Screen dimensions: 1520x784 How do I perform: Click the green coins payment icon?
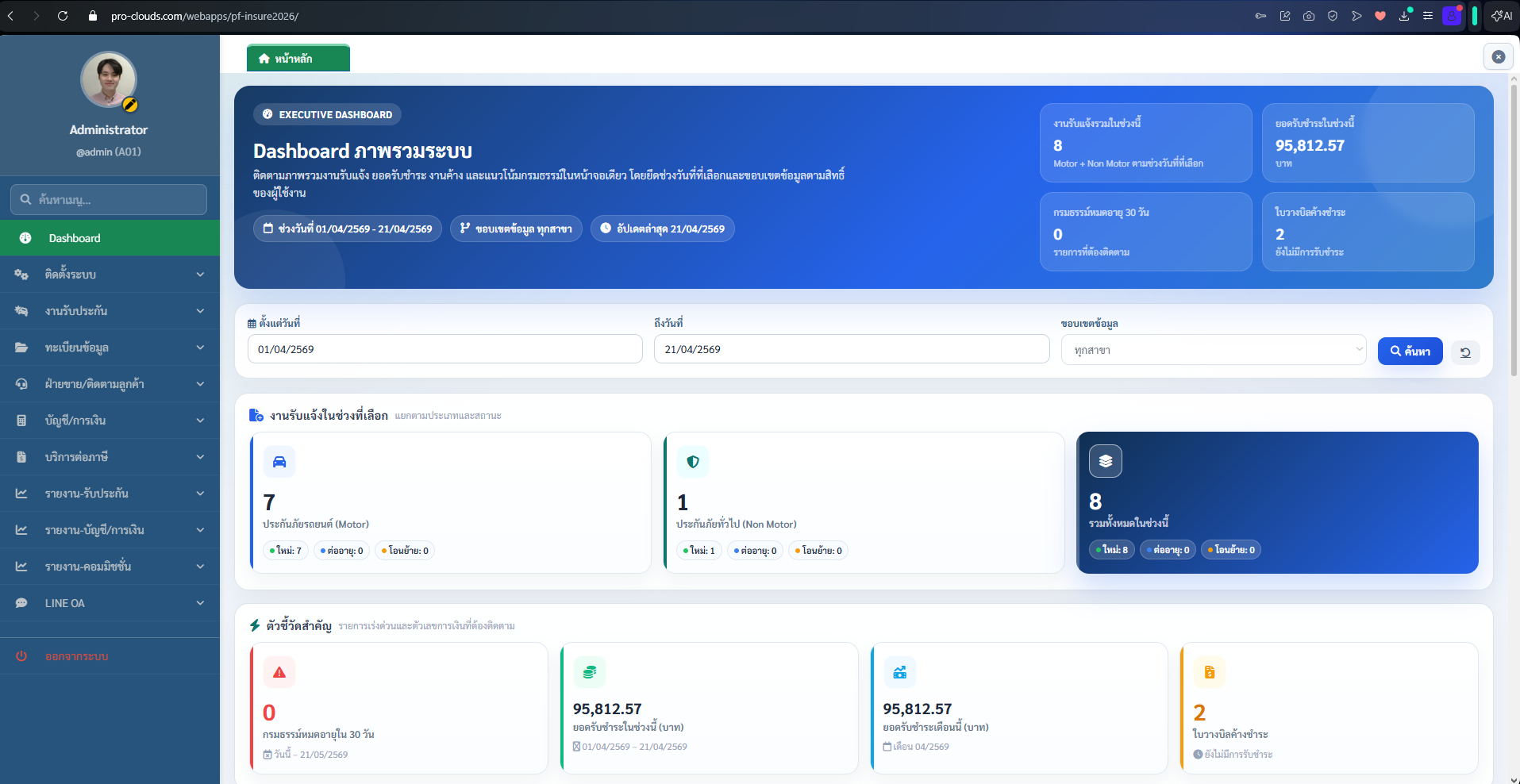pos(590,672)
